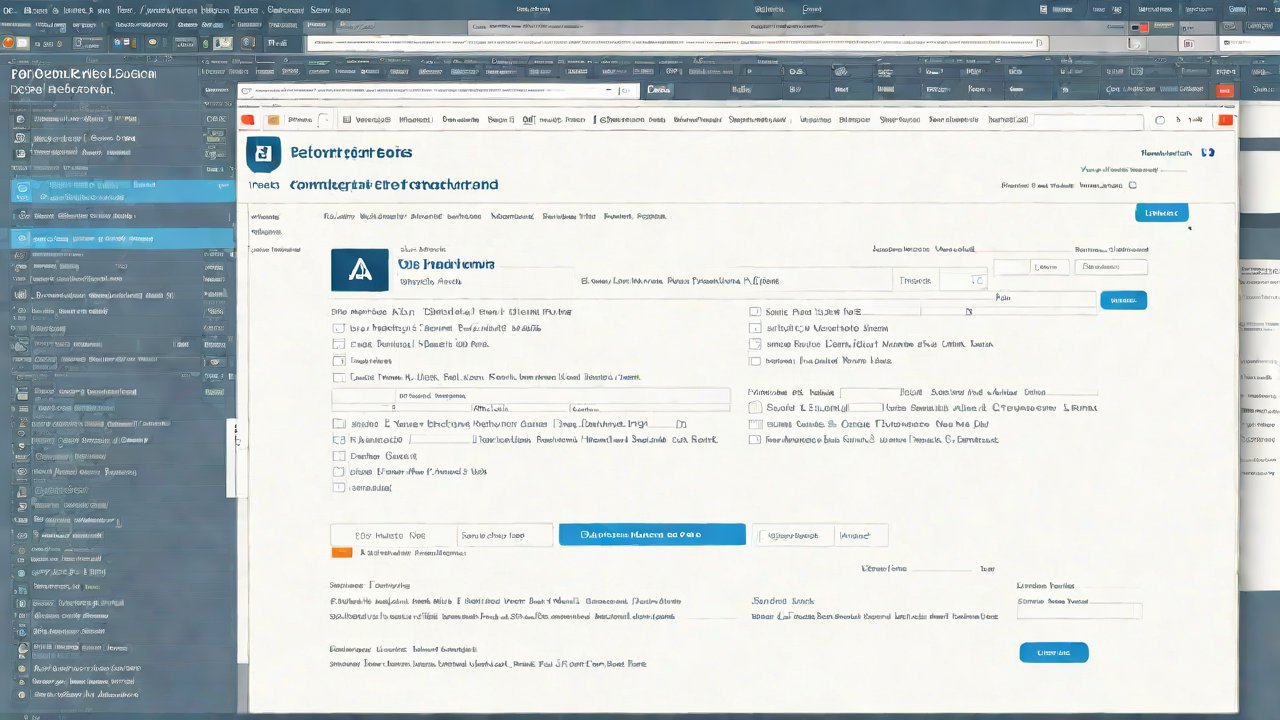
Task: Click icon in first highlighted sidebar row
Action: (21, 186)
